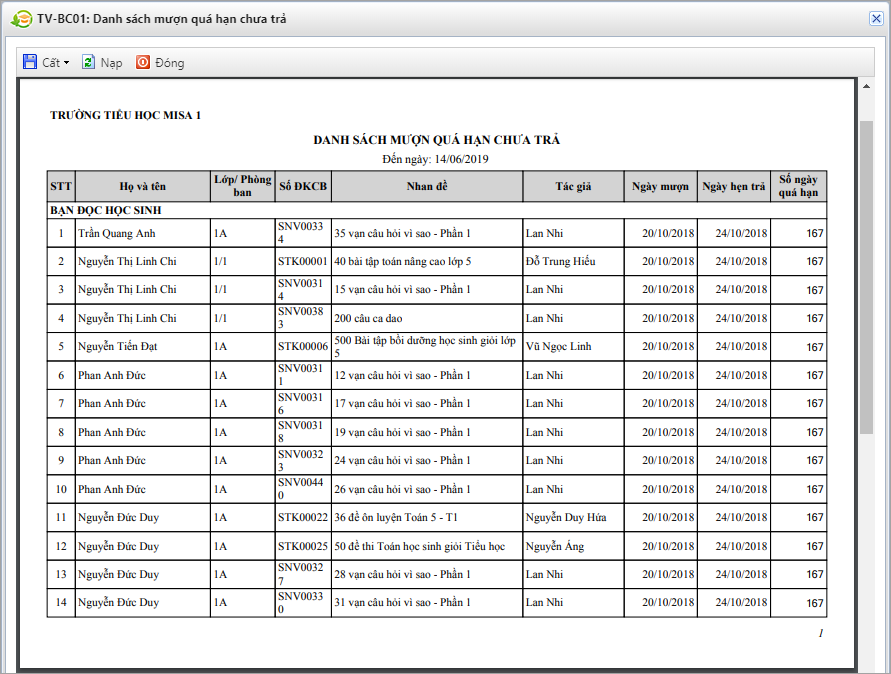Viewport: 891px width, 674px height.
Task: Click the vertical scrollbar thumb
Action: click(867, 277)
